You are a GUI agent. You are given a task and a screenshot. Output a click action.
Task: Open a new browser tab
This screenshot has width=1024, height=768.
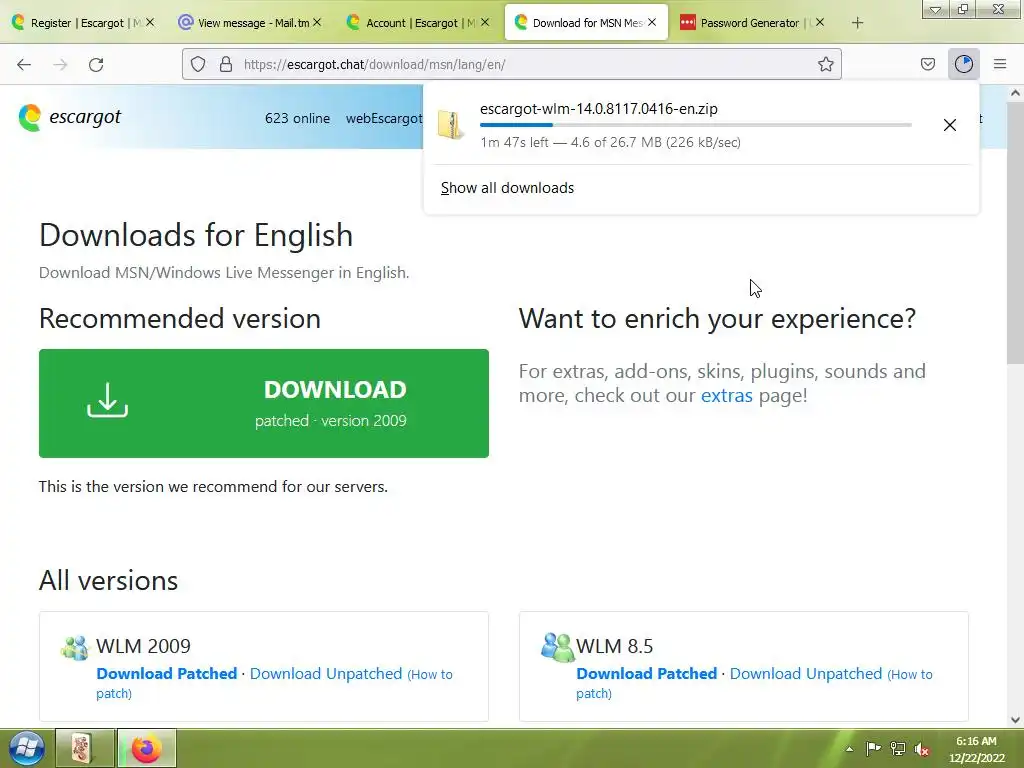click(857, 23)
